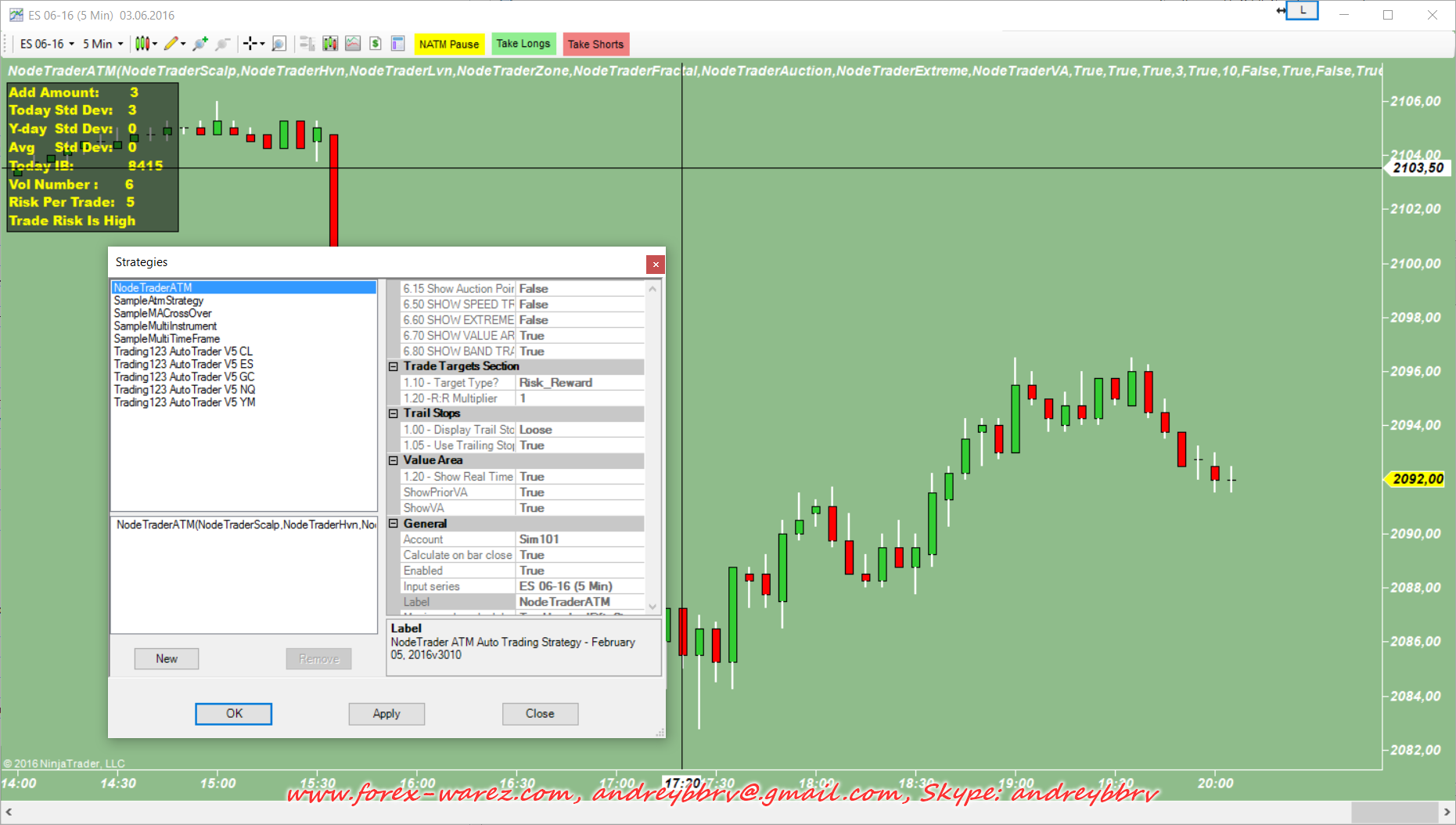This screenshot has width=1456, height=825.
Task: Open the ES 06-16 instrument dropdown
Action: coord(47,44)
